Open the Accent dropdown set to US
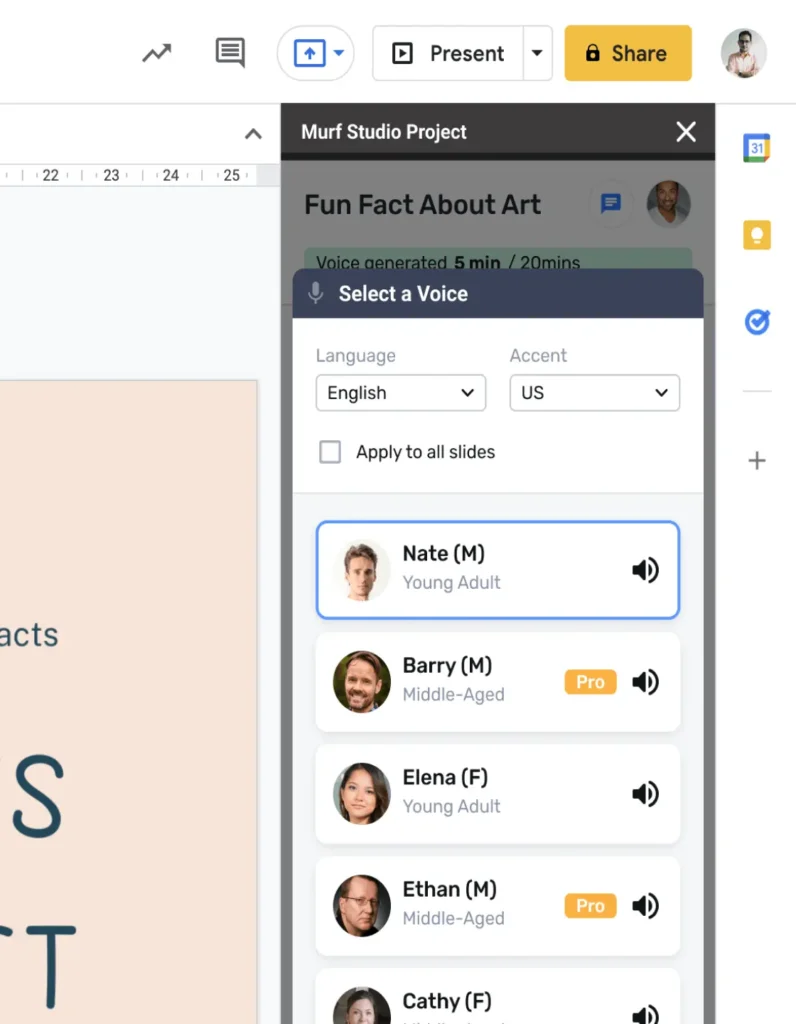Screen dimensions: 796x1024 (x=594, y=393)
